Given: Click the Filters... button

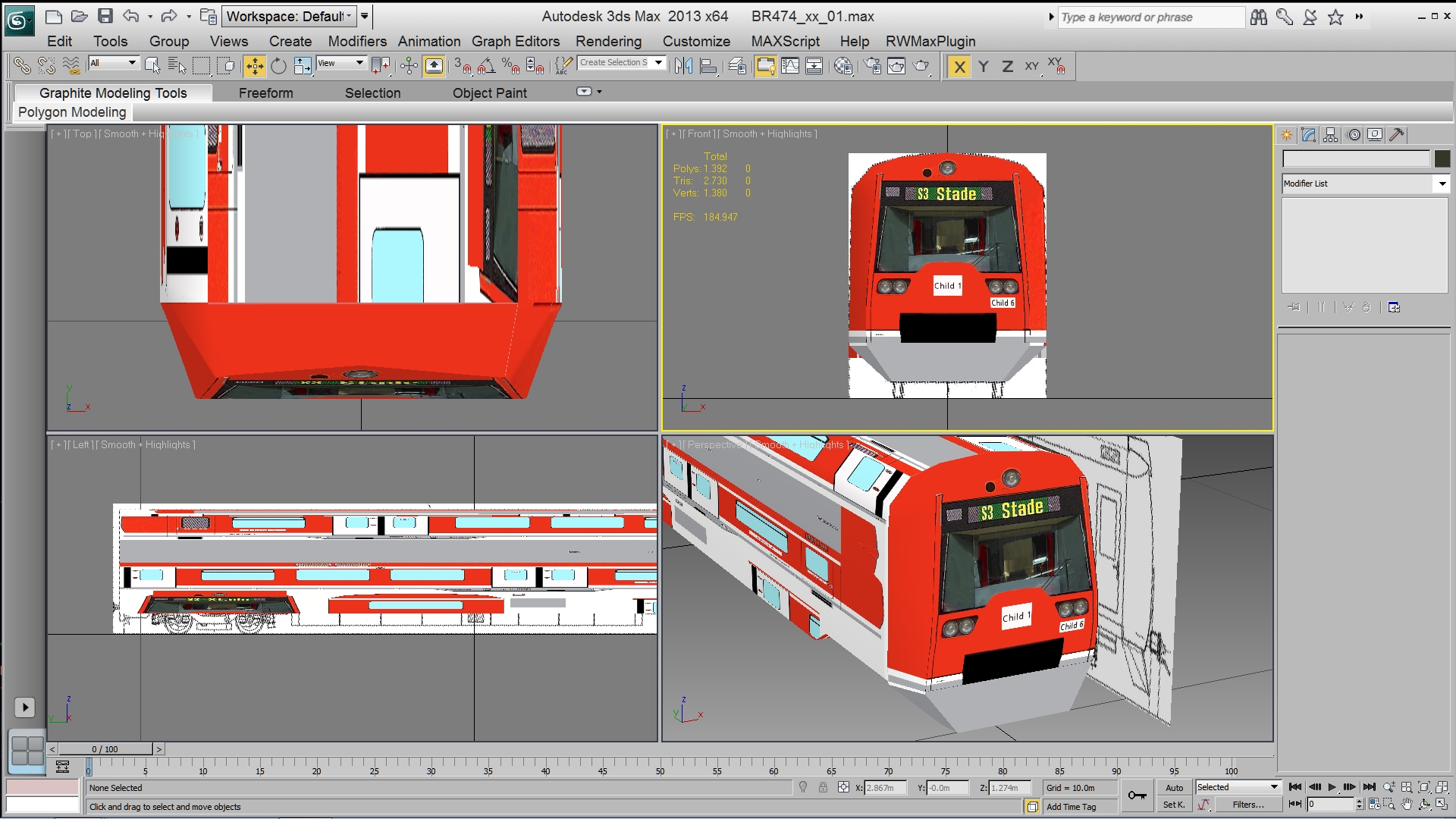Looking at the screenshot, I should click(1247, 805).
